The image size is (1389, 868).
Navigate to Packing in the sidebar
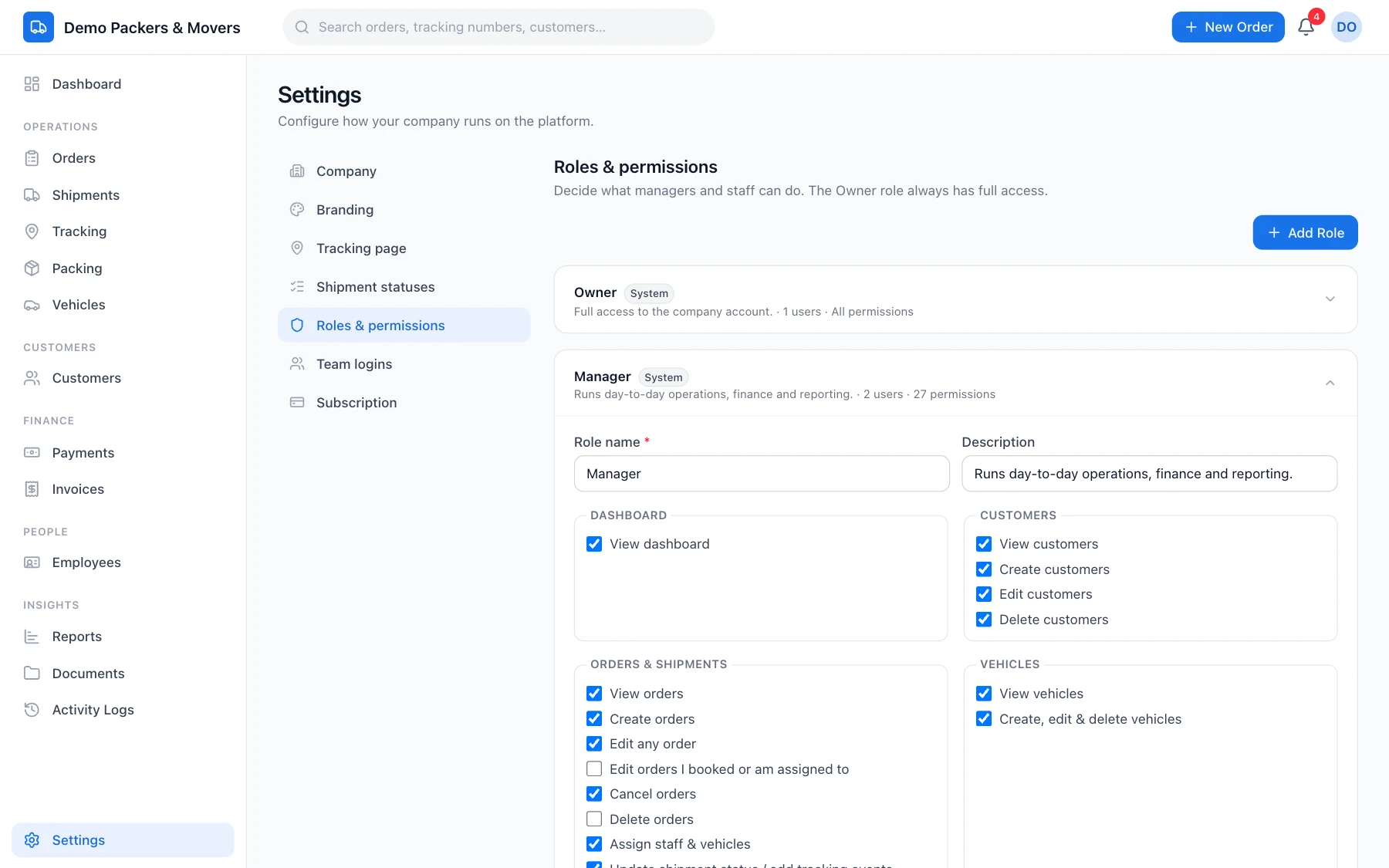point(123,269)
